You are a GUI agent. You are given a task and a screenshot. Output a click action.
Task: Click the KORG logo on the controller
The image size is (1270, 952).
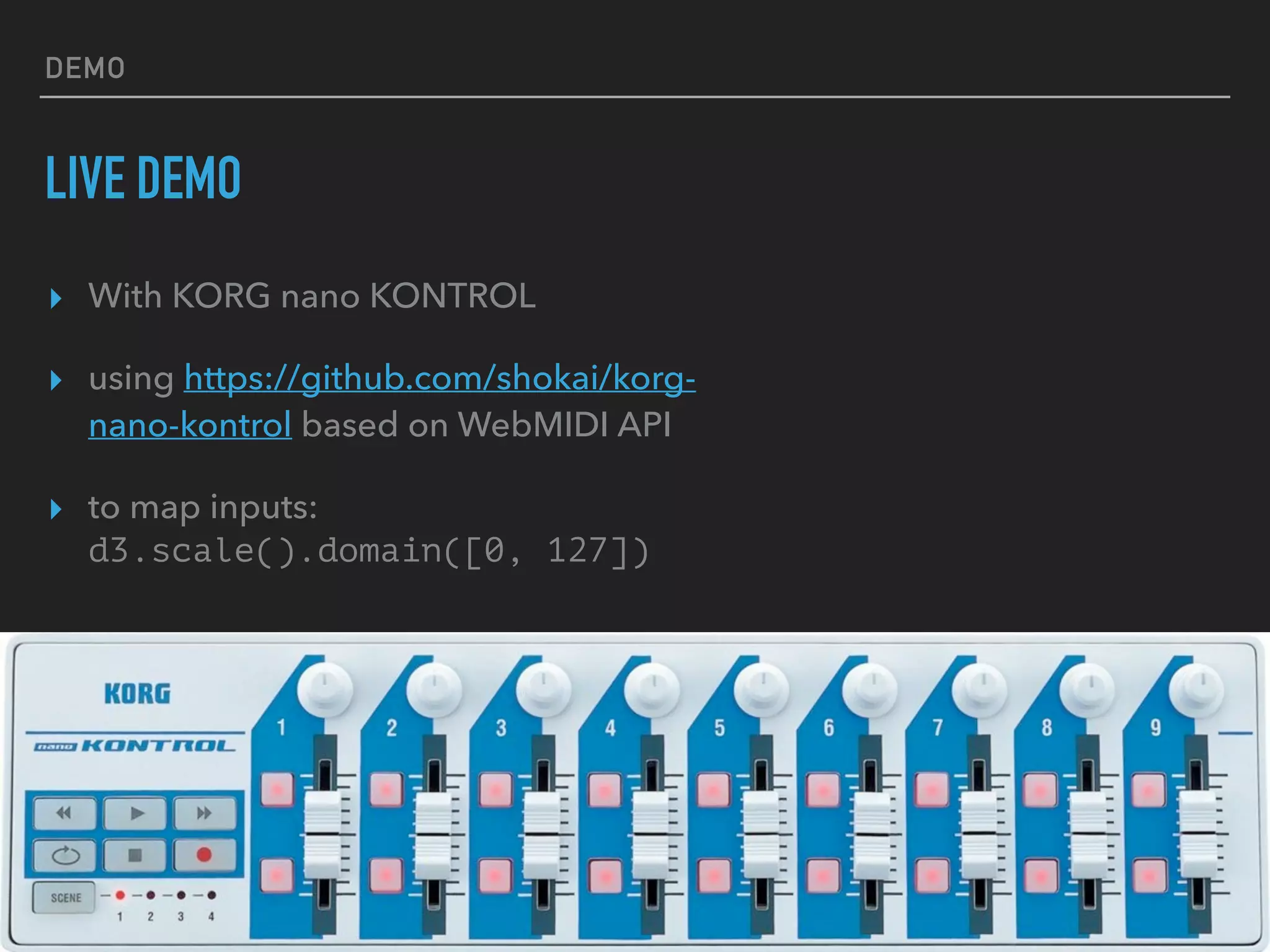click(137, 694)
